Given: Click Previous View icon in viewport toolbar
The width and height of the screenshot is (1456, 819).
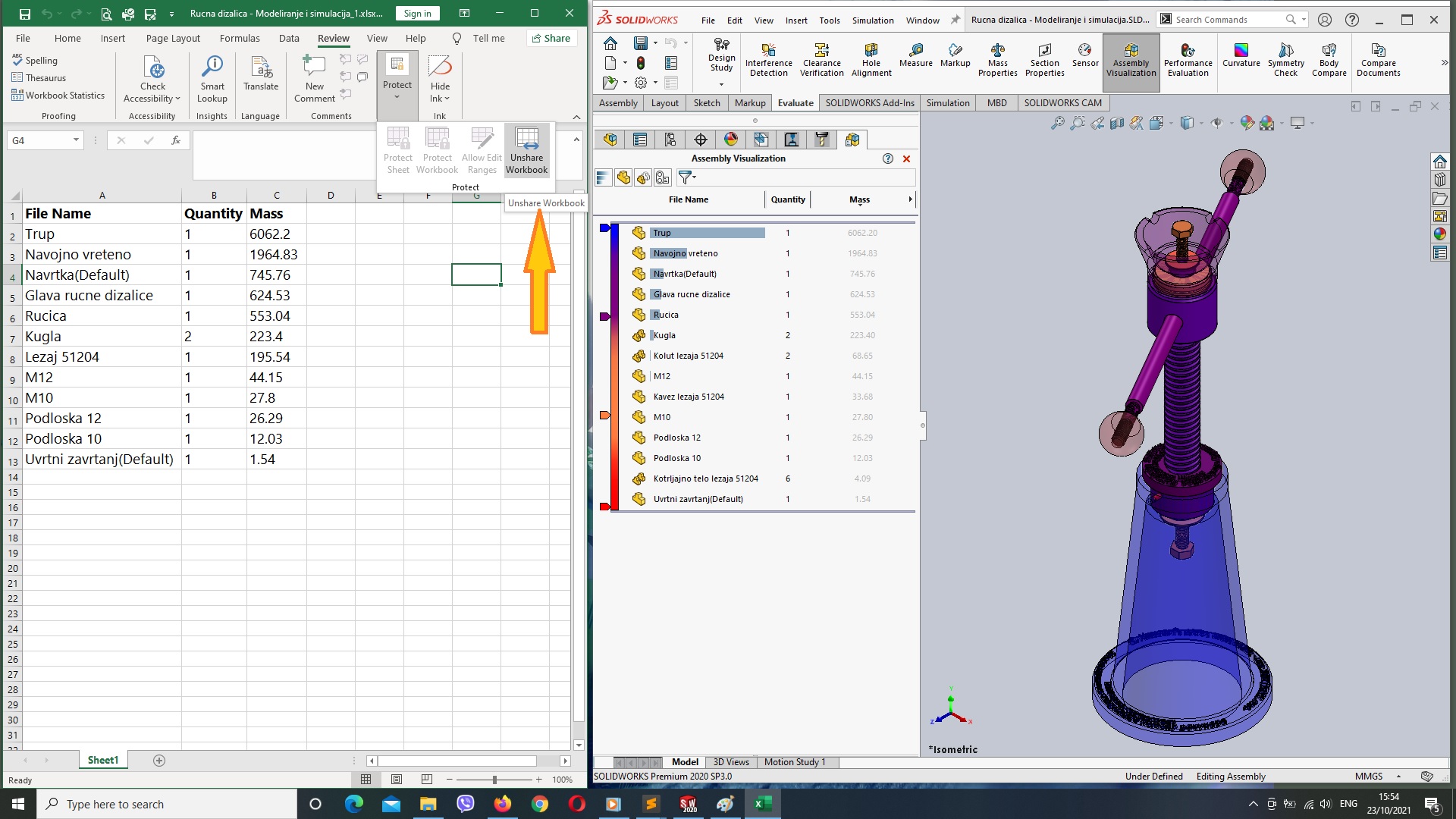Looking at the screenshot, I should click(x=1097, y=123).
